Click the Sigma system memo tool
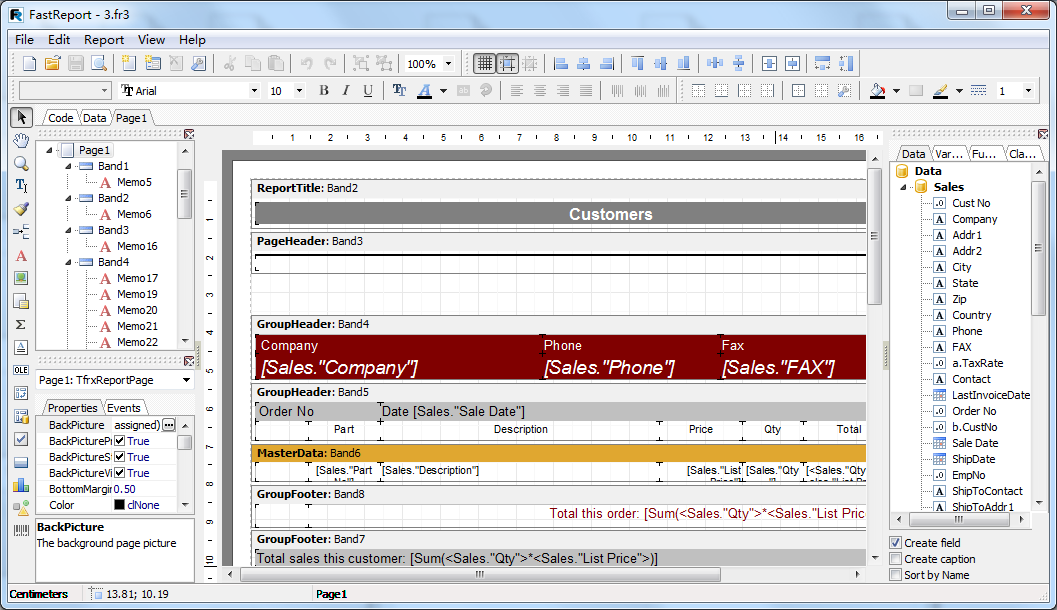Viewport: 1057px width, 610px height. (21, 324)
